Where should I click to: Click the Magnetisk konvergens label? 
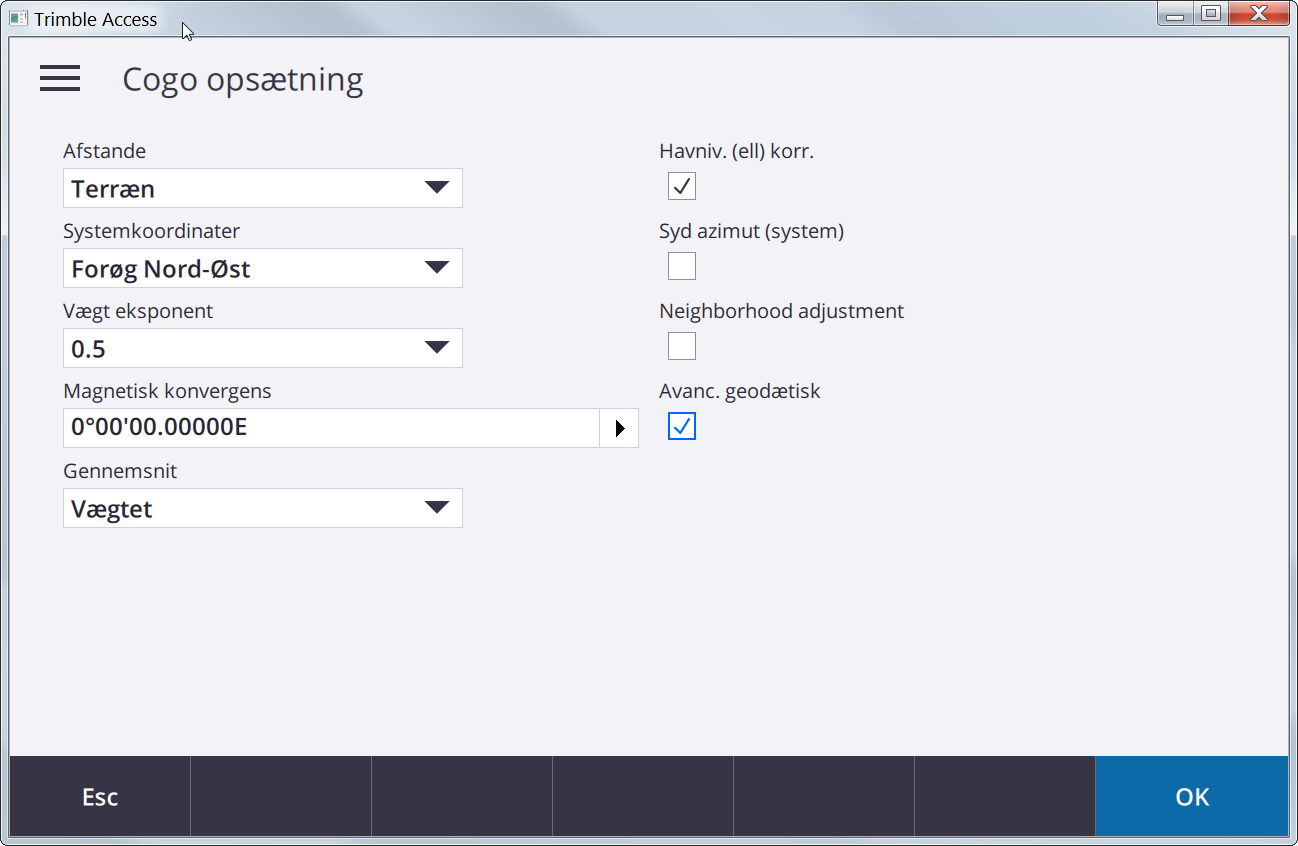click(167, 391)
